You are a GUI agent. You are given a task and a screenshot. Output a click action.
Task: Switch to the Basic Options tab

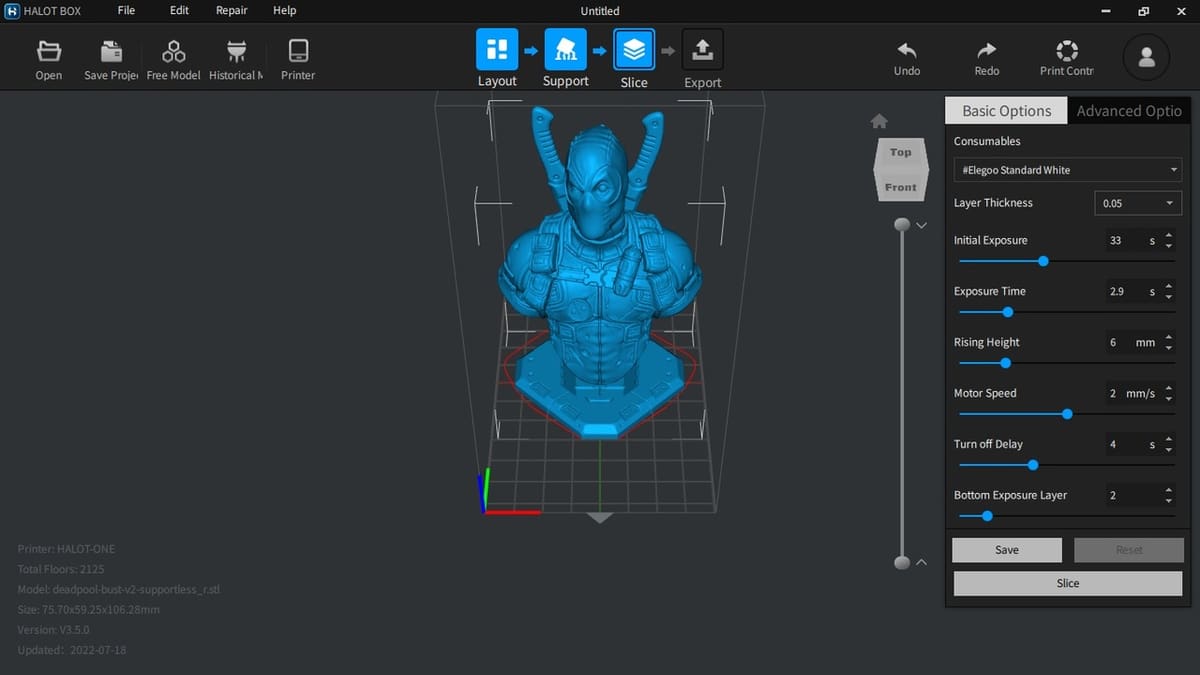click(x=1006, y=111)
